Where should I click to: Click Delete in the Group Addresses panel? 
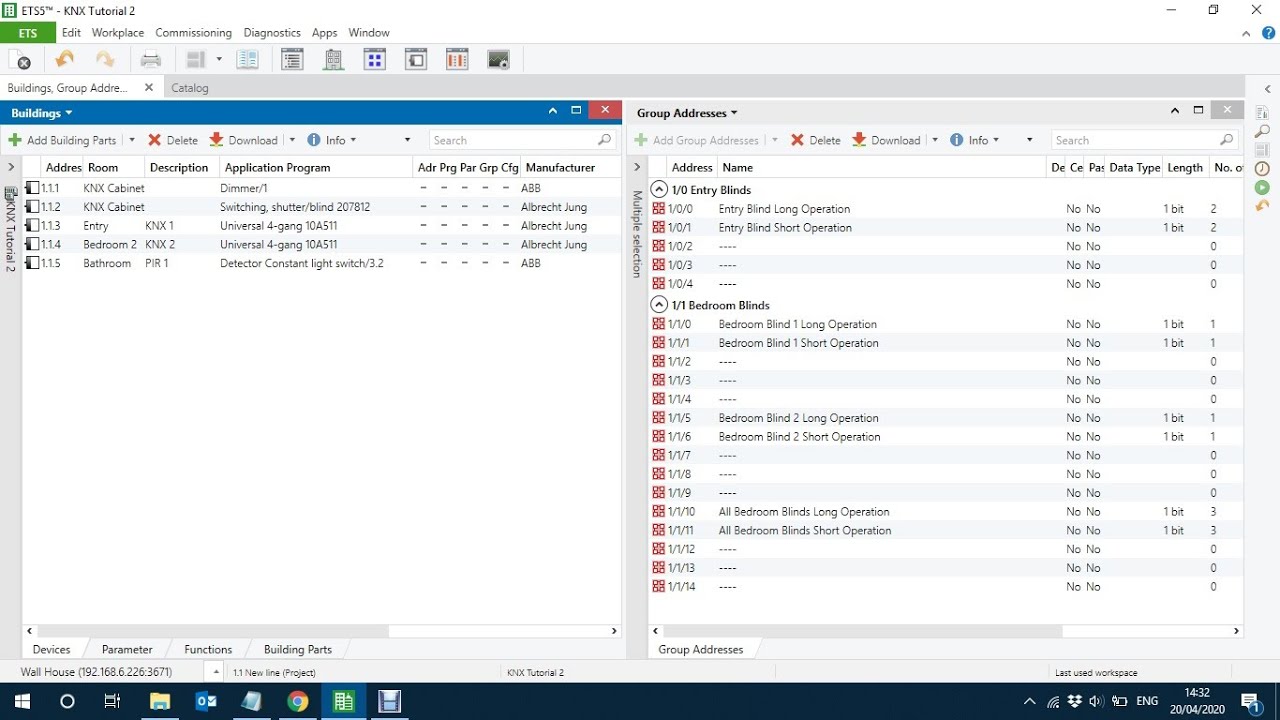(816, 140)
